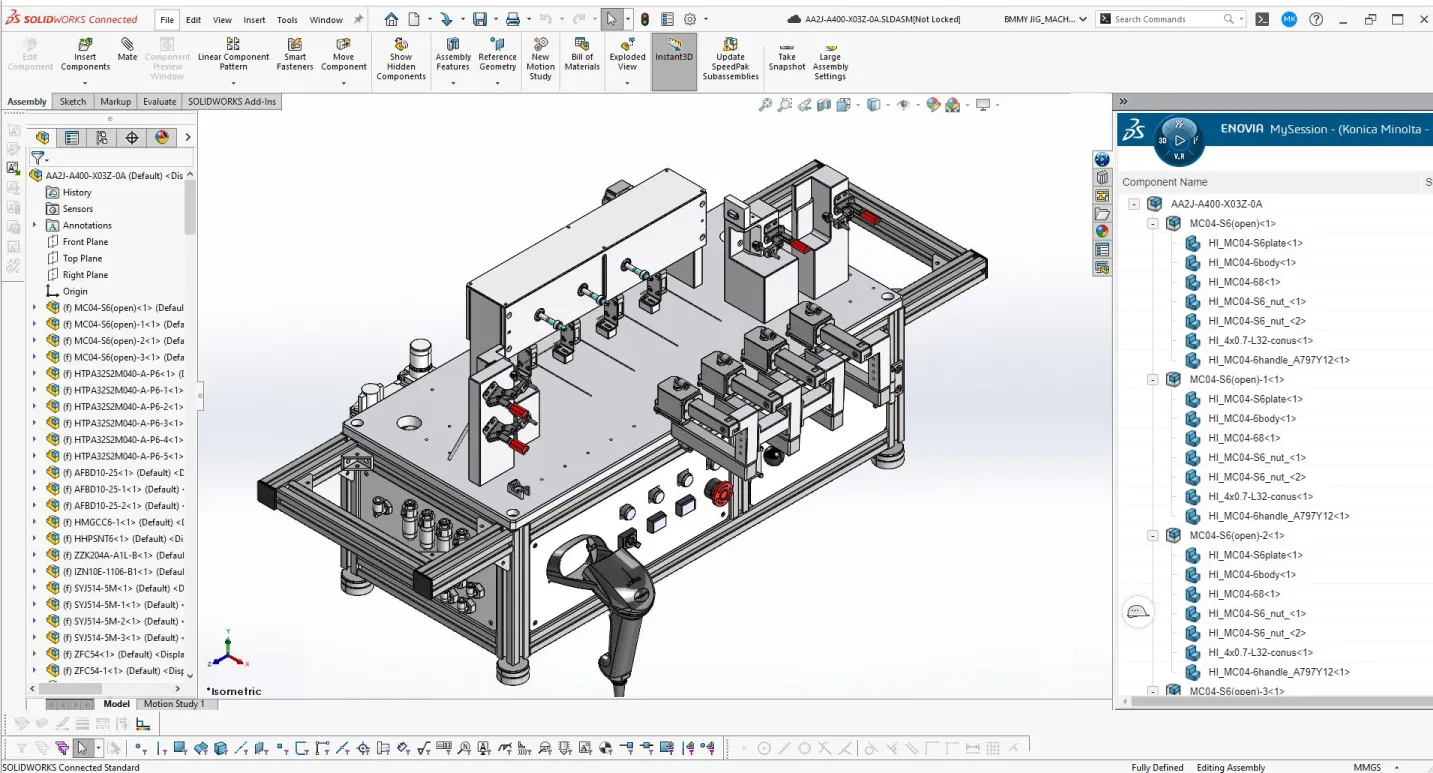Expand the Annotations tree item

(x=35, y=225)
